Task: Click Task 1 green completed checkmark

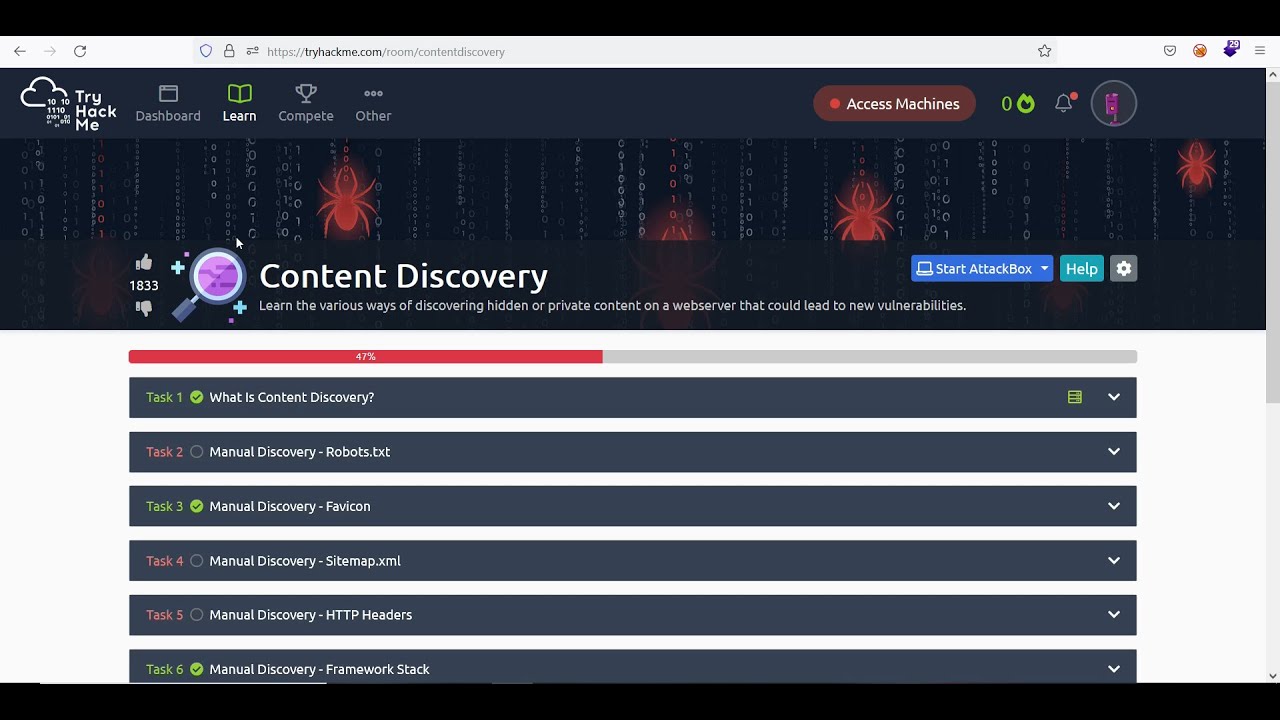Action: click(197, 397)
